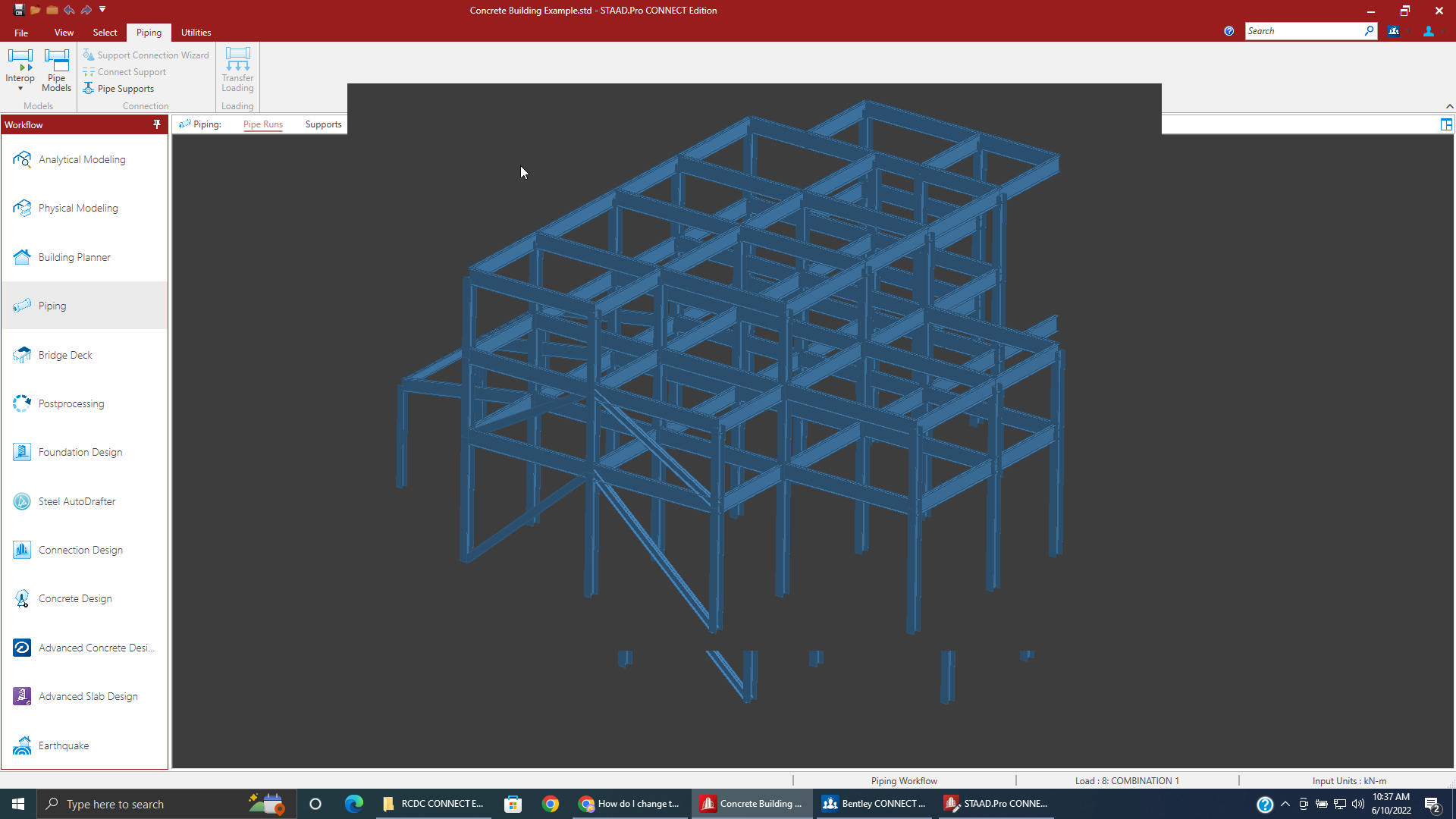This screenshot has width=1456, height=819.
Task: Pin the Workflow panel
Action: click(157, 124)
